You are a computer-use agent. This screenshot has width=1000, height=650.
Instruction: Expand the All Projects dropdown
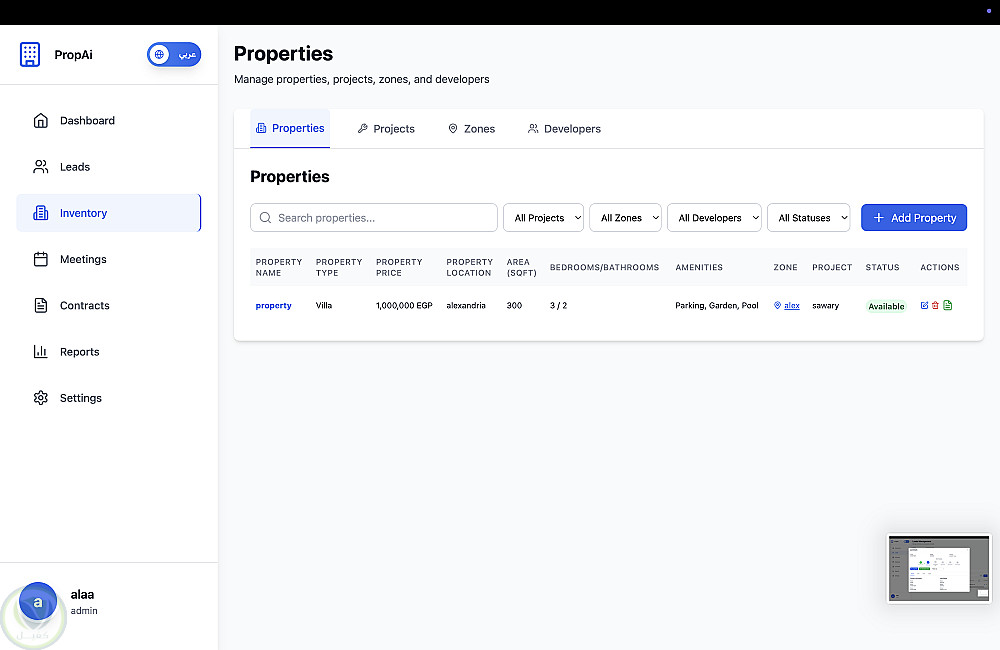tap(543, 218)
